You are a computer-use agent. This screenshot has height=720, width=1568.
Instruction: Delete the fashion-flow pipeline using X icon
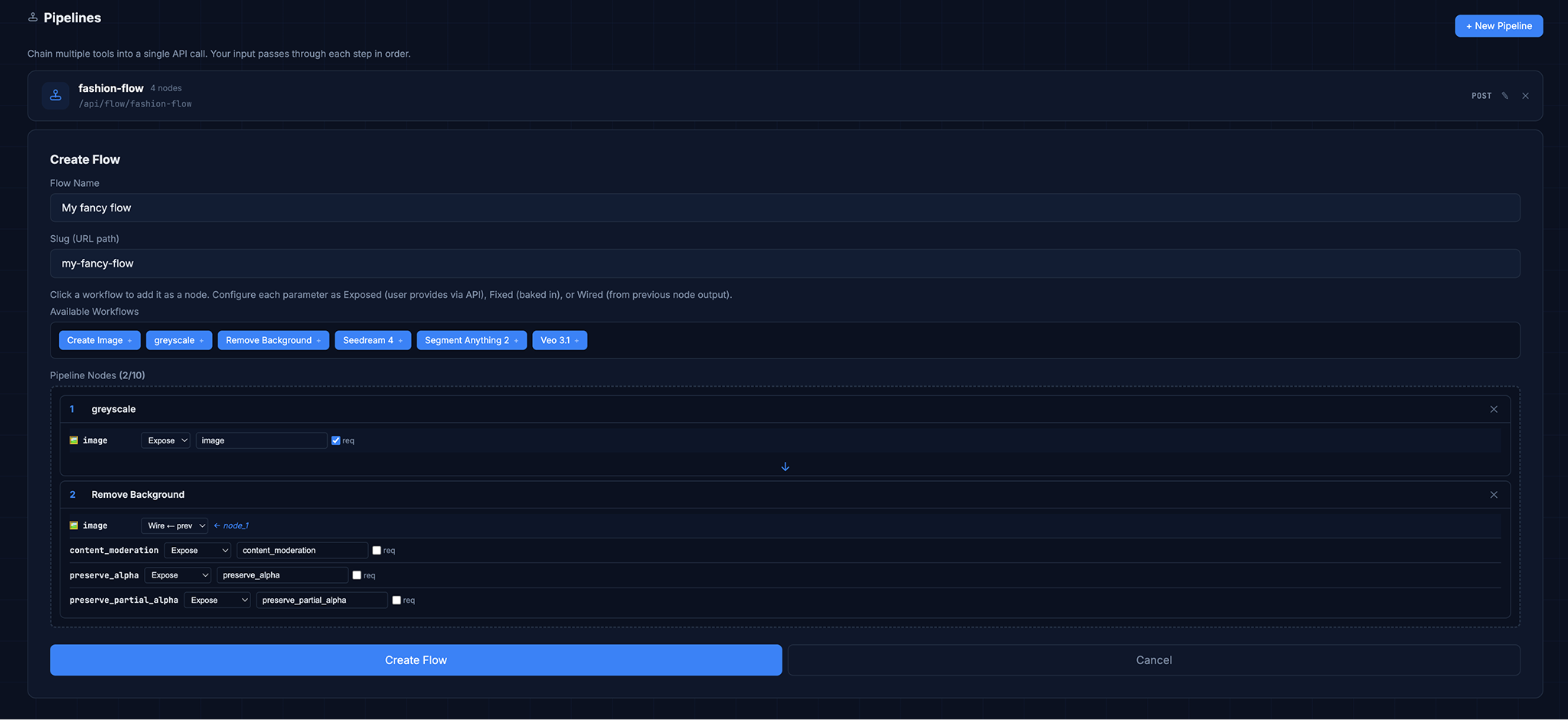pos(1525,96)
